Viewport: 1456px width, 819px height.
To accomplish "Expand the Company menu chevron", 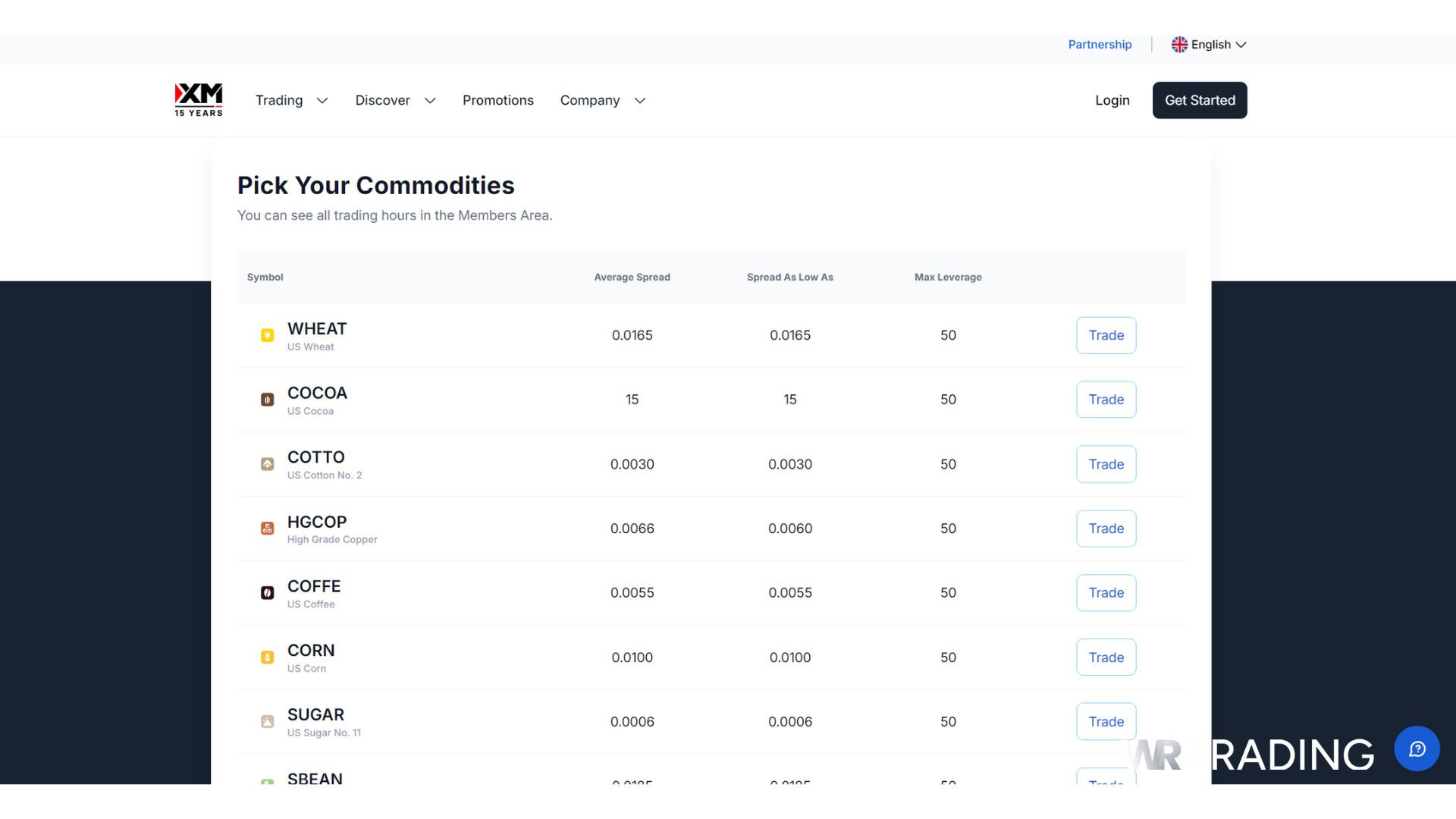I will (x=640, y=100).
